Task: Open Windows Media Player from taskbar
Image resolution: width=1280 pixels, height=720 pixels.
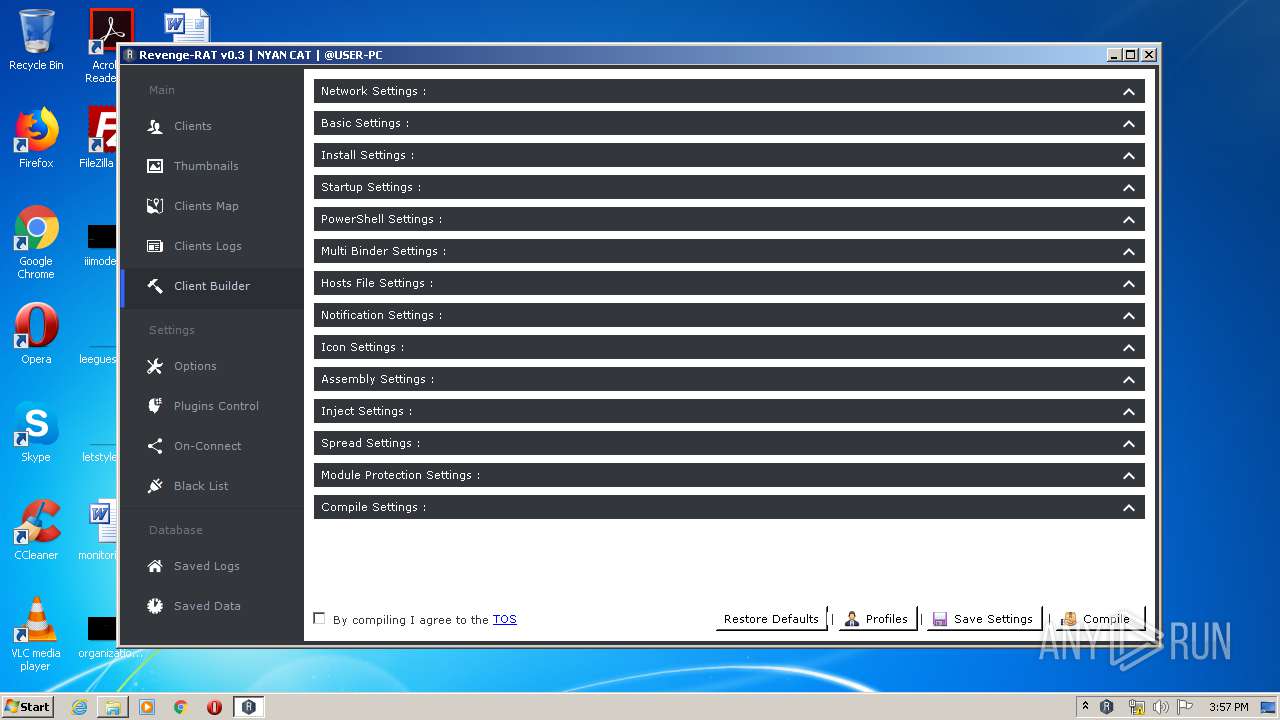Action: tap(147, 707)
